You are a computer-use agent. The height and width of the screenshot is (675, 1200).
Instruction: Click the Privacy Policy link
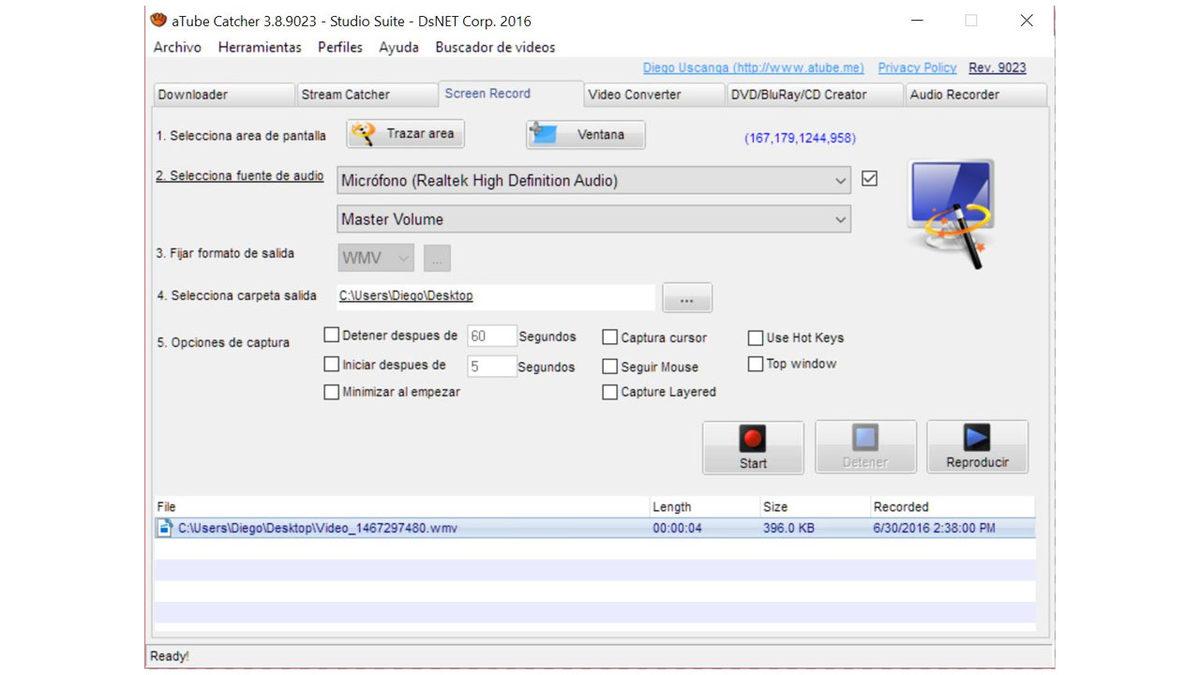tap(916, 67)
